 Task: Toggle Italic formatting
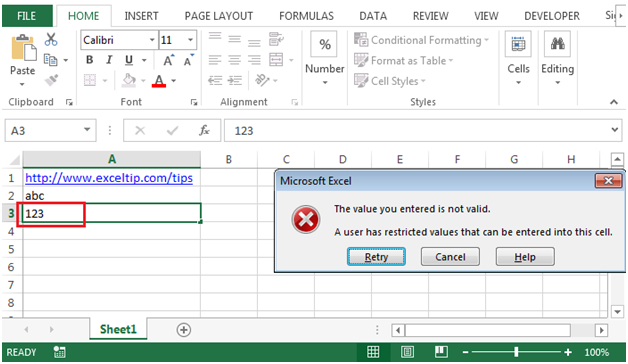point(109,60)
